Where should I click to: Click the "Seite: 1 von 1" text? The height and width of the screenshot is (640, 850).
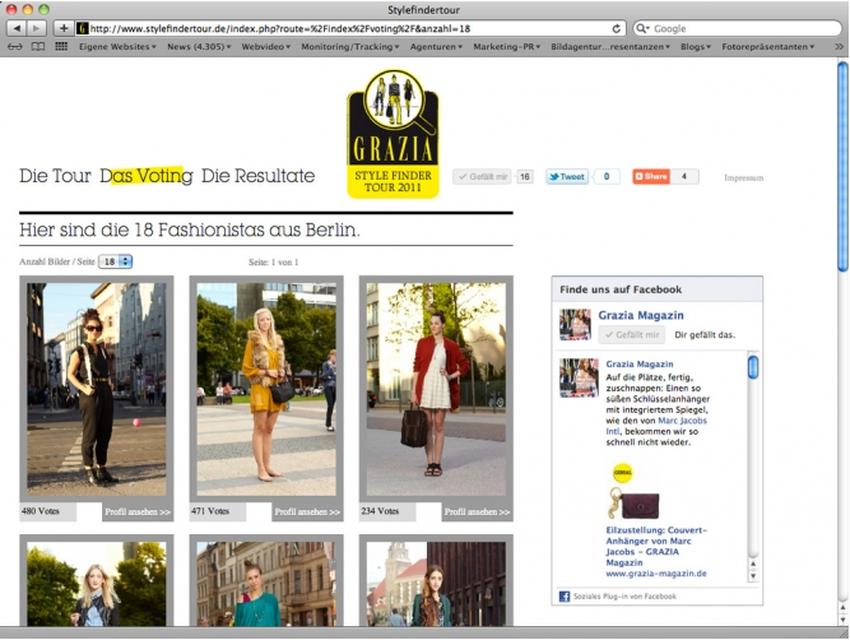274,262
